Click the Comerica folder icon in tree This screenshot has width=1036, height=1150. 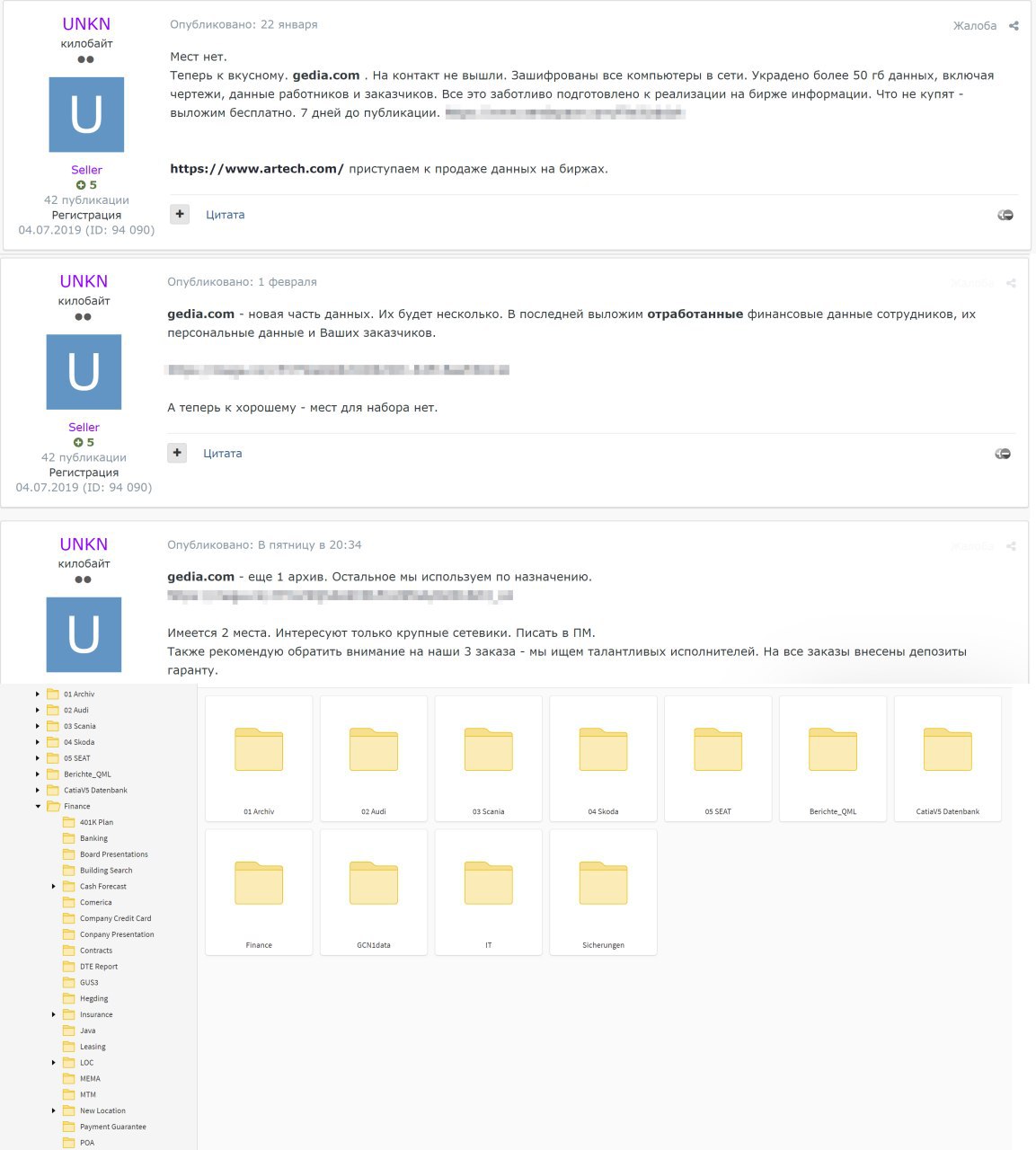click(x=69, y=902)
